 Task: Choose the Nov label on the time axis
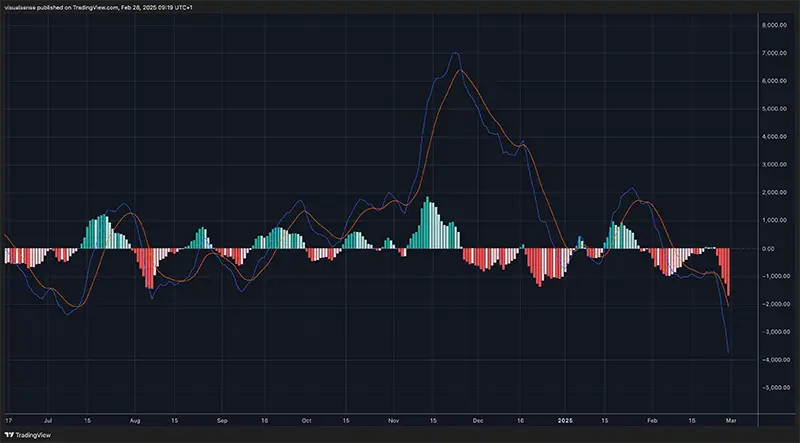click(393, 422)
